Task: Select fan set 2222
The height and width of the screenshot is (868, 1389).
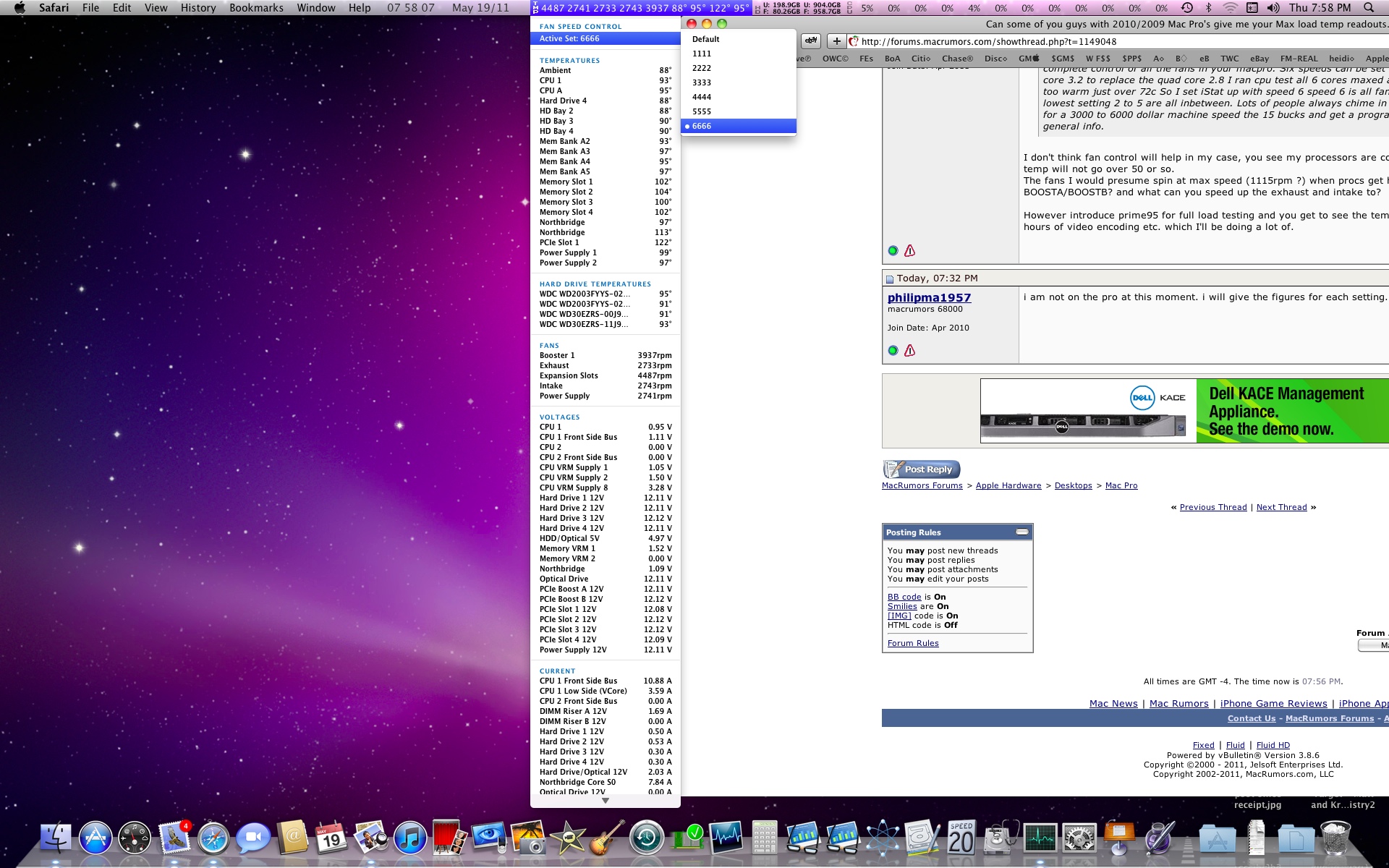Action: 739,68
